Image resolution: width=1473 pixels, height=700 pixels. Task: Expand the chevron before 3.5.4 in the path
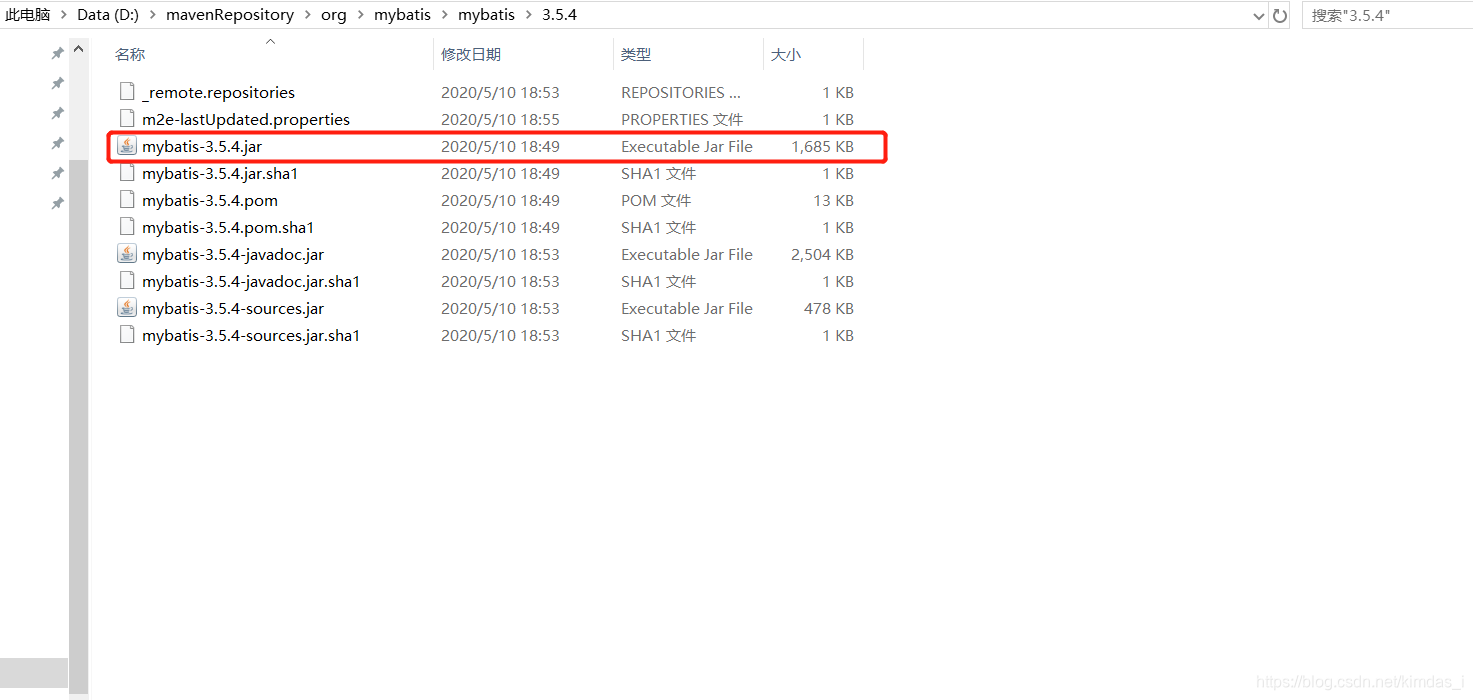(528, 15)
